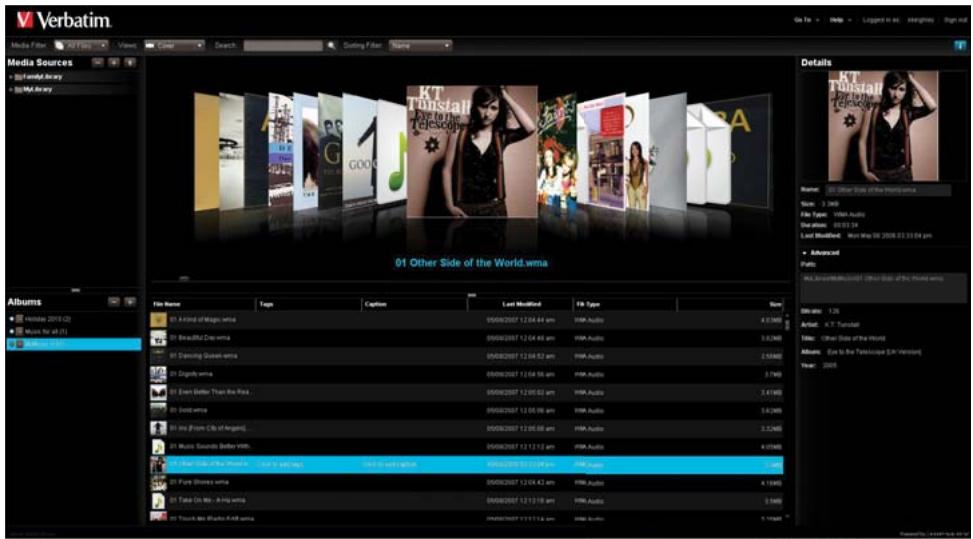Select '01 Dancing Queen.wma' file name
Viewport: 973px width, 539px height.
203,355
